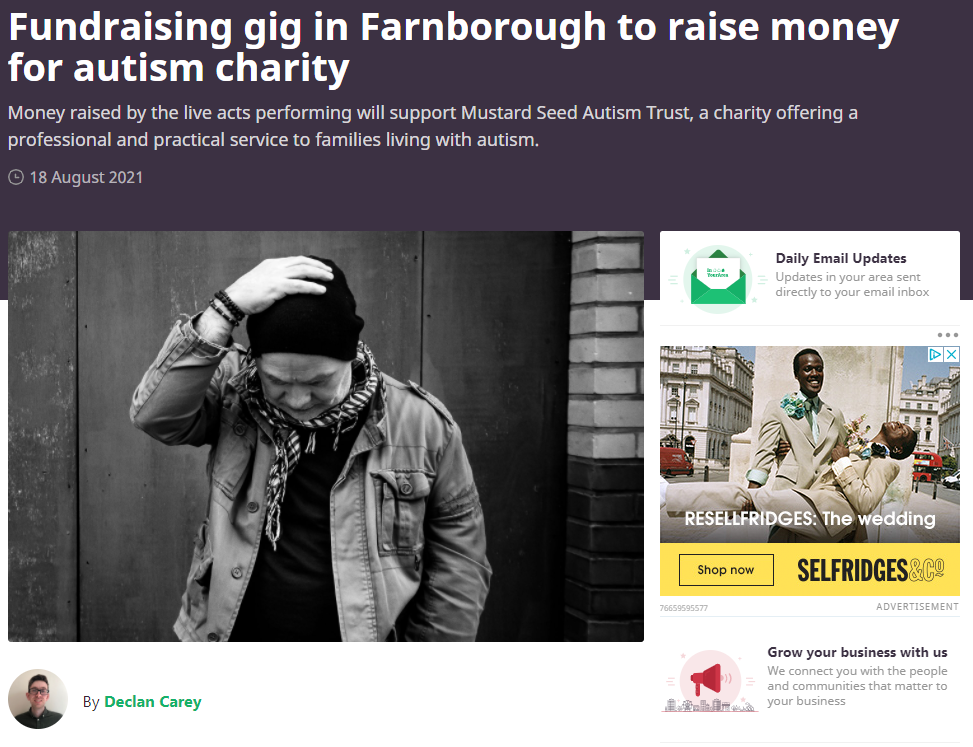This screenshot has width=973, height=747.
Task: Open the Daily Email Updates heading
Action: point(841,258)
